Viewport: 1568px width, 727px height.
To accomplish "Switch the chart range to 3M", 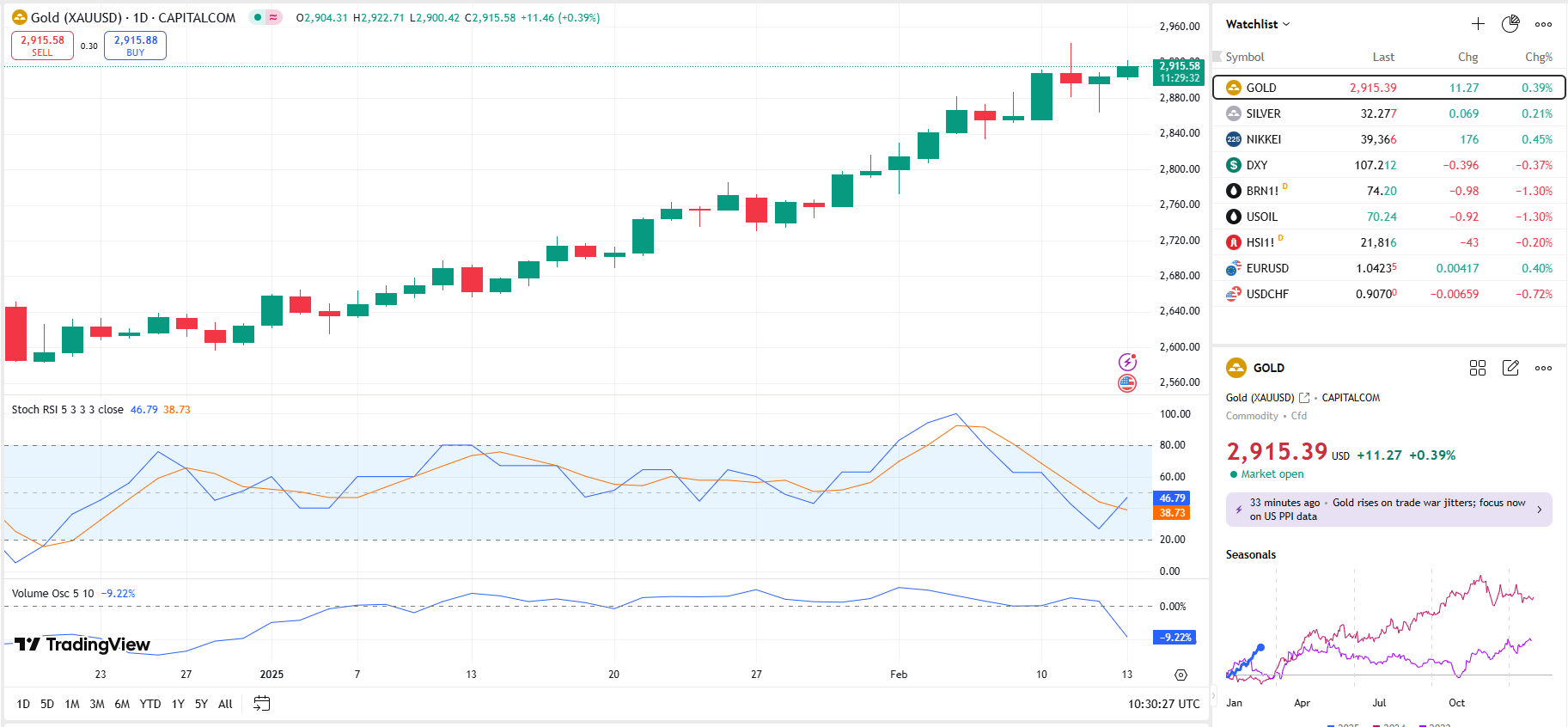I will pyautogui.click(x=97, y=704).
